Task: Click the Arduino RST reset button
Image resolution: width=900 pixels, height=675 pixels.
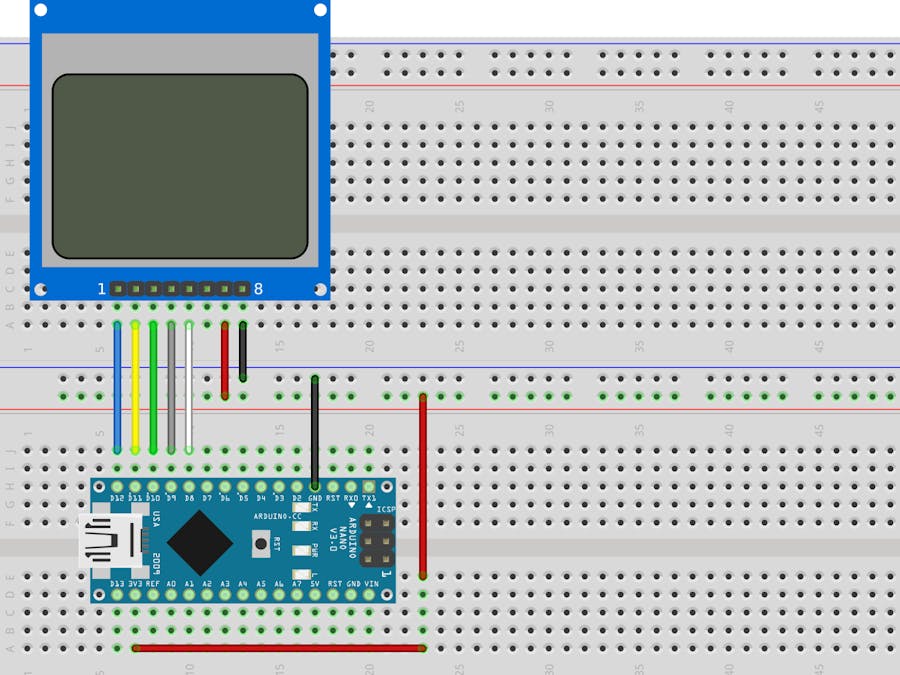Action: [261, 543]
